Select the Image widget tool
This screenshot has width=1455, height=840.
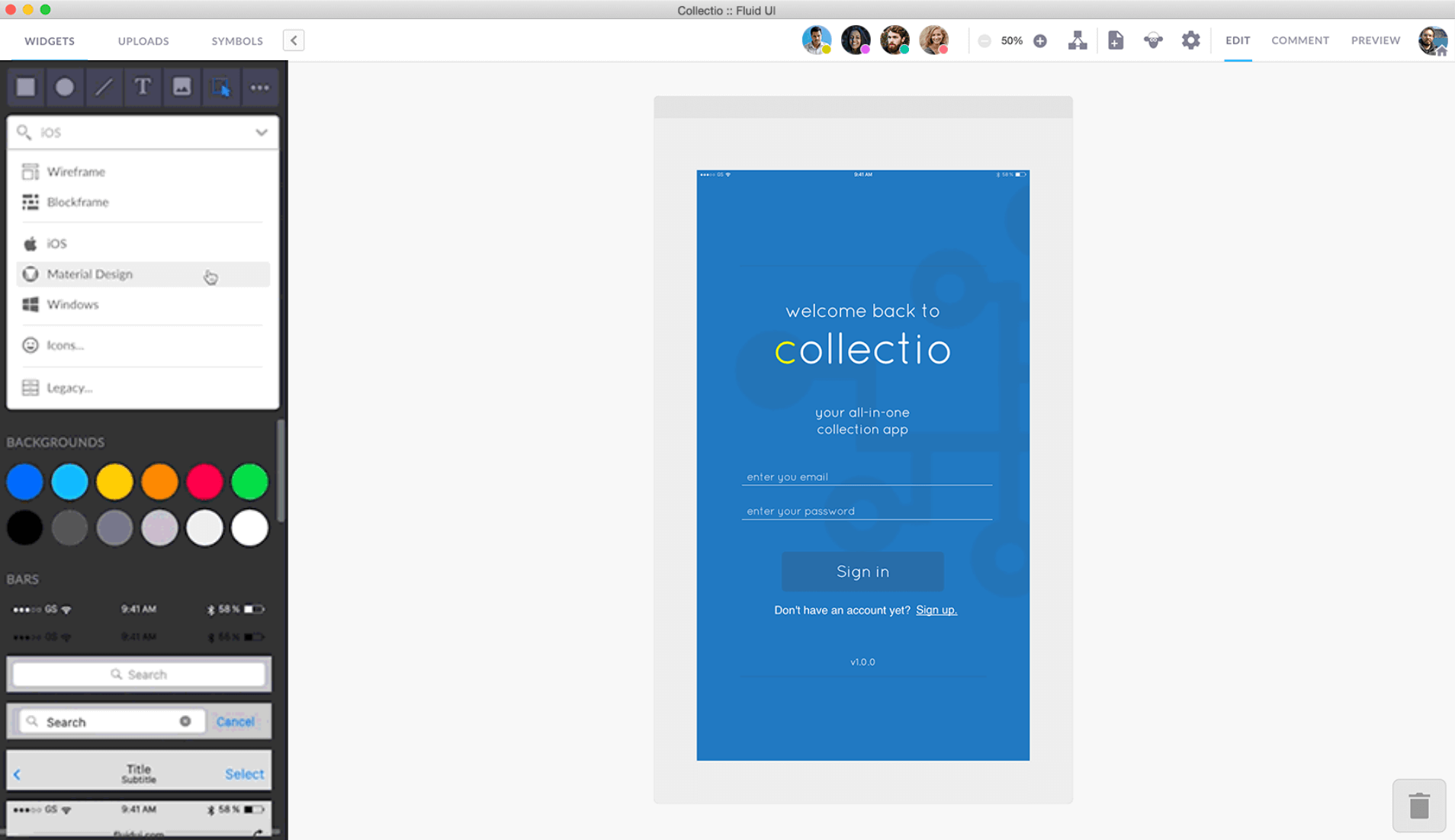tap(181, 87)
